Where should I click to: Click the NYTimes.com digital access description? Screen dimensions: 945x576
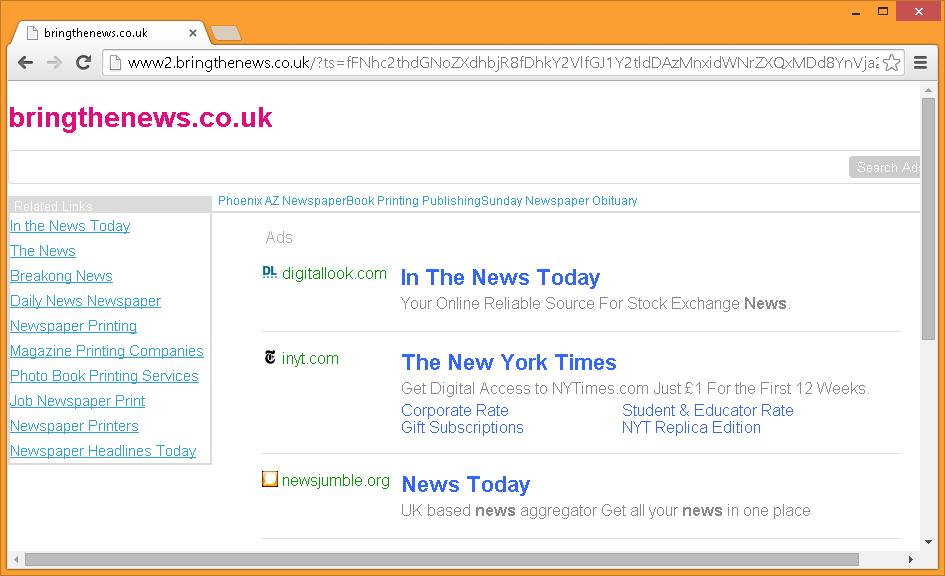pos(635,389)
